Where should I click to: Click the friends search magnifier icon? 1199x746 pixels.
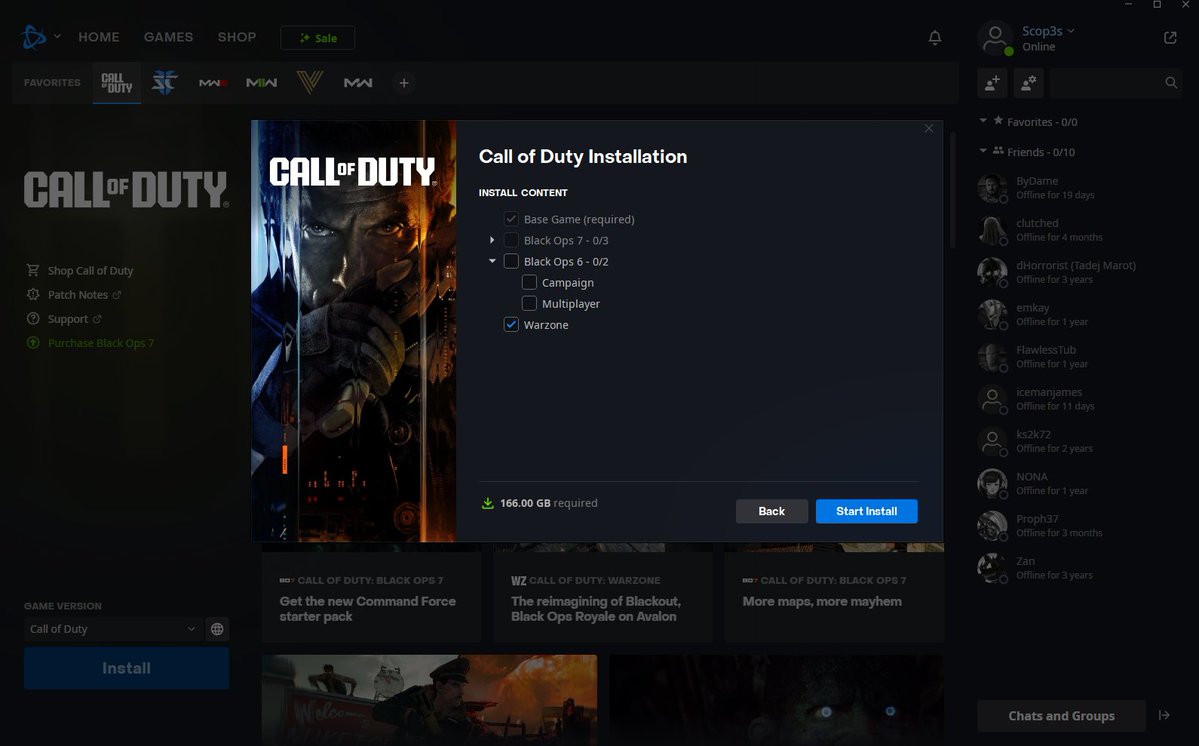point(1171,83)
